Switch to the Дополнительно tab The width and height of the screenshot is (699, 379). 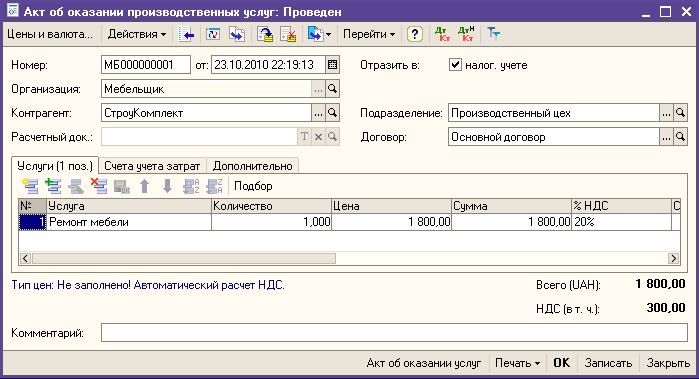(253, 166)
